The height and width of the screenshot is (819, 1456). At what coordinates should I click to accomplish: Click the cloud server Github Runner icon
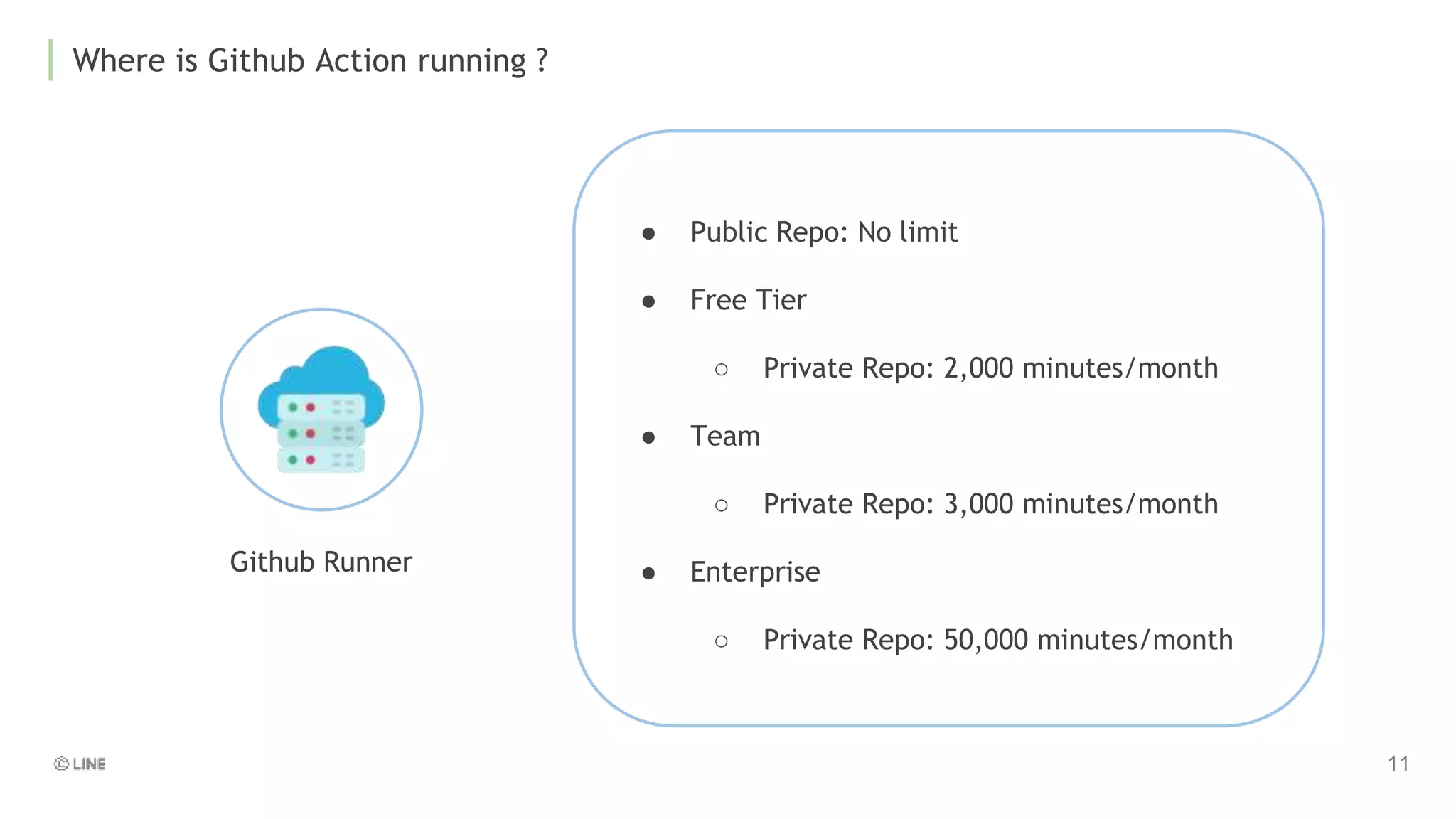tap(321, 409)
